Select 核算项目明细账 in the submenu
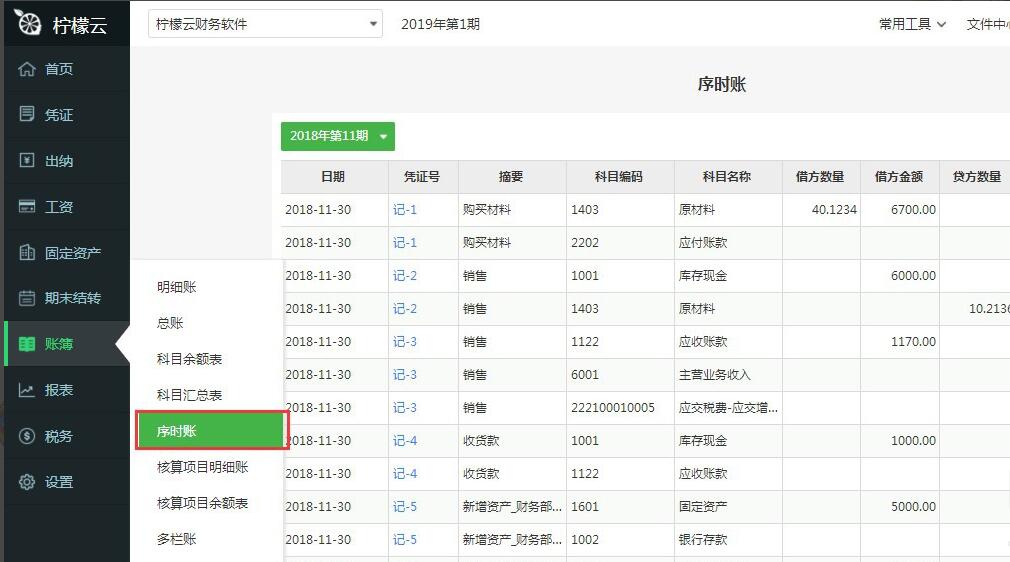Screen dimensions: 1010x562 tap(202, 467)
